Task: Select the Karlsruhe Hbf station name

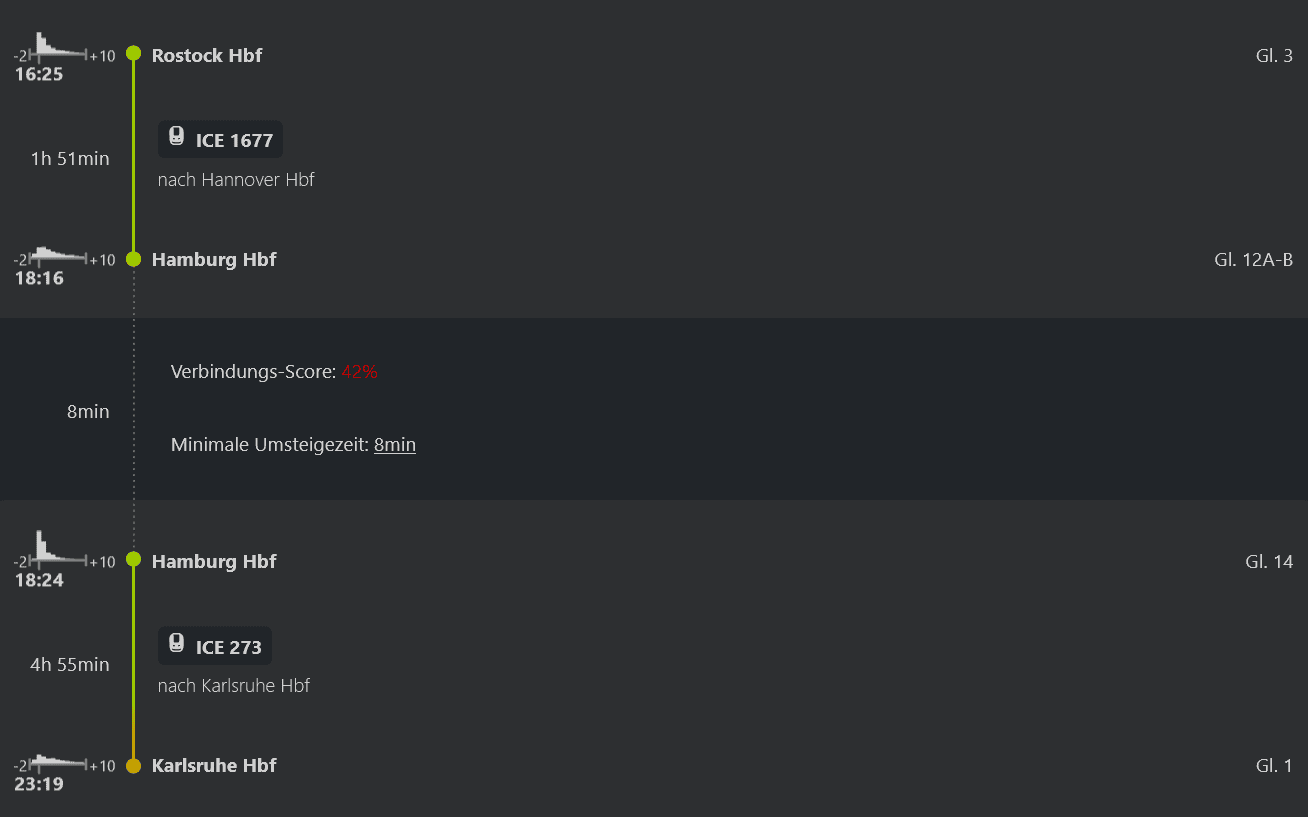Action: [214, 766]
